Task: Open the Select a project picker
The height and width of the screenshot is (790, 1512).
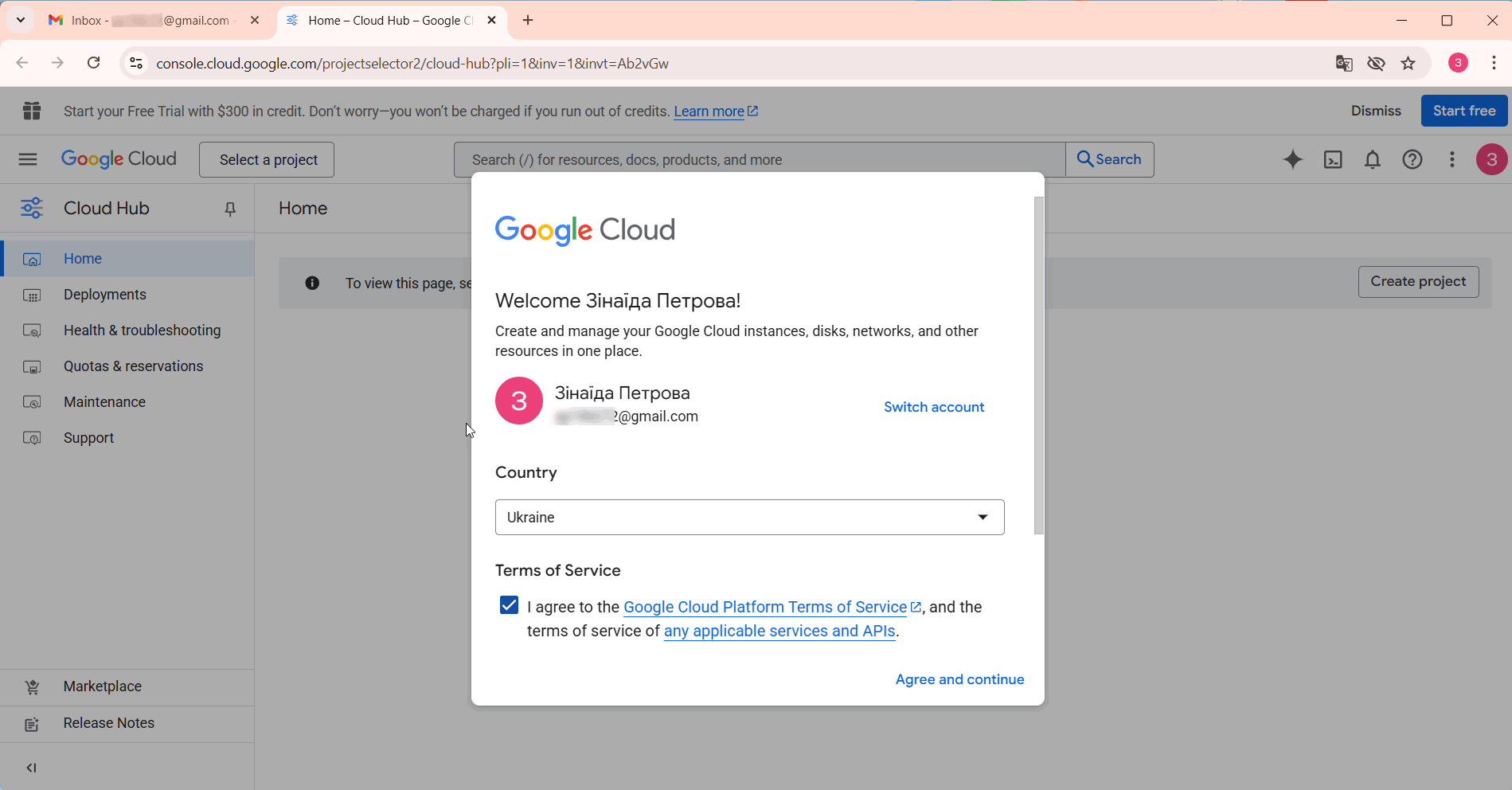Action: (267, 159)
